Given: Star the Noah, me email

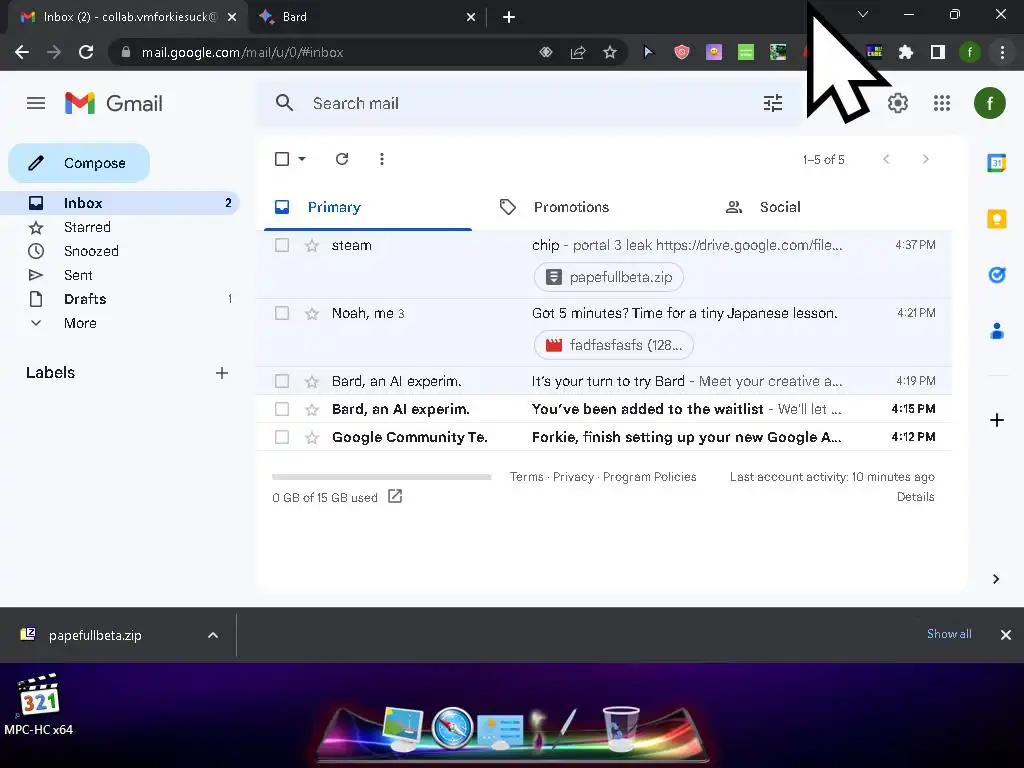Looking at the screenshot, I should (312, 313).
